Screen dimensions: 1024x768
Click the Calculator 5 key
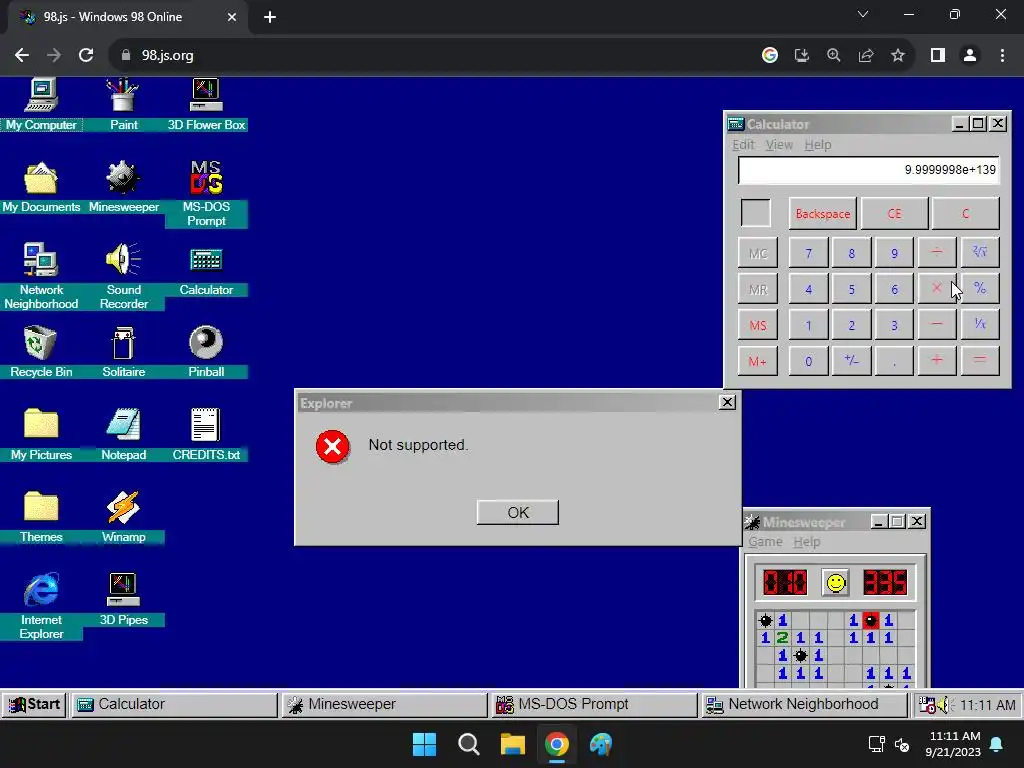[x=852, y=289]
